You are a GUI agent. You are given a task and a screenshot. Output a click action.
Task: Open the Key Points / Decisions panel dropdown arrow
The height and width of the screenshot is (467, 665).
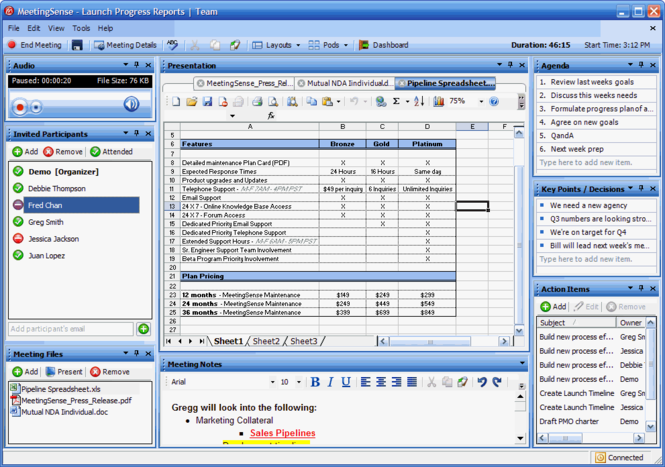pos(630,187)
